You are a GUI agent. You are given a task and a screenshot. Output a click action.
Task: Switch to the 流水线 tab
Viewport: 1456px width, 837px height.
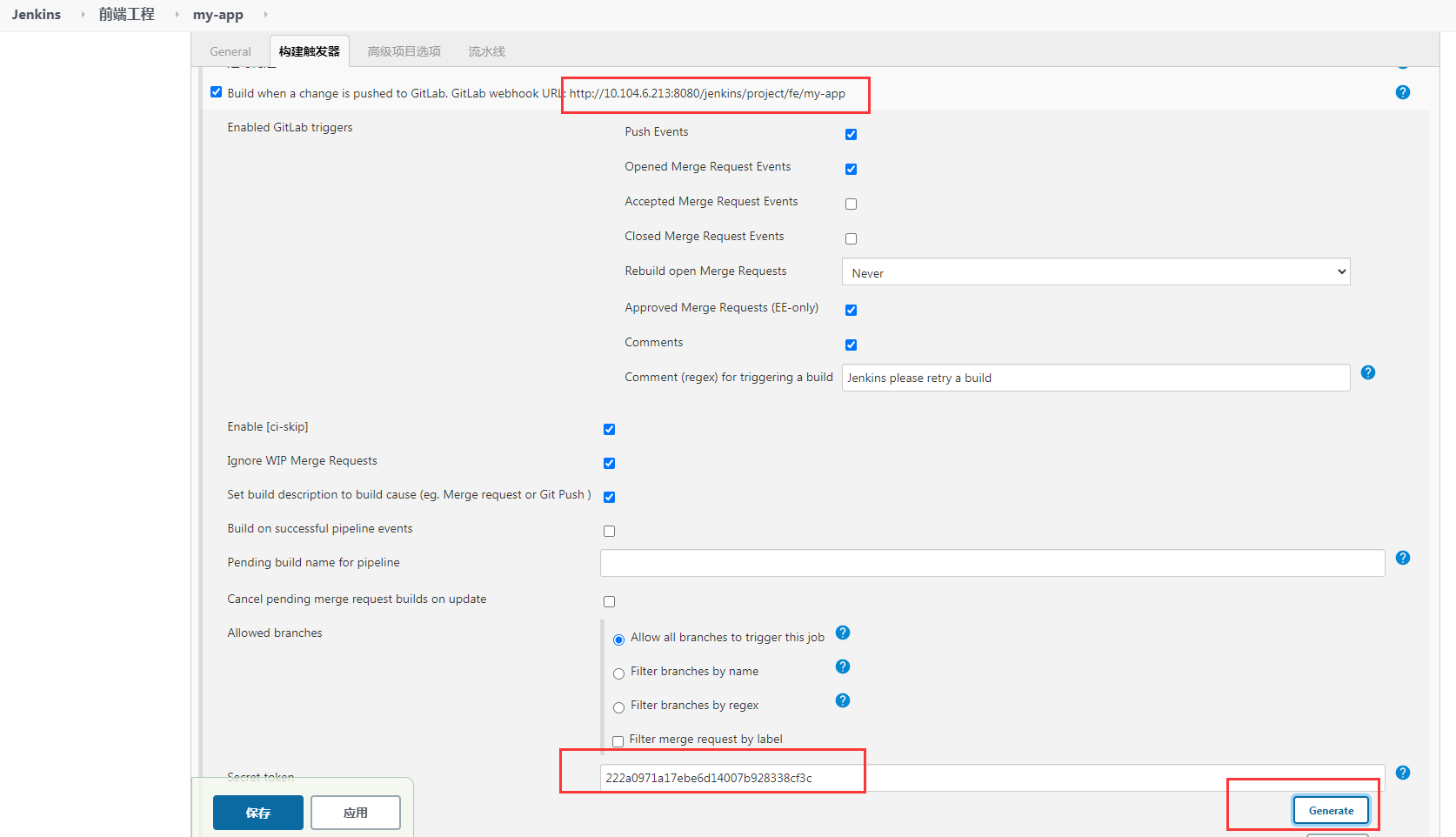tap(486, 51)
